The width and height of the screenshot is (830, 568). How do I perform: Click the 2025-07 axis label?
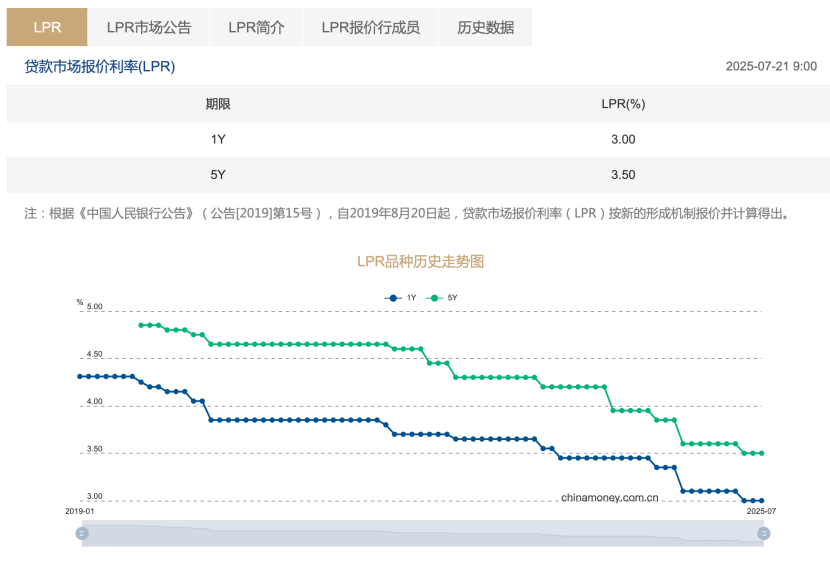(761, 511)
